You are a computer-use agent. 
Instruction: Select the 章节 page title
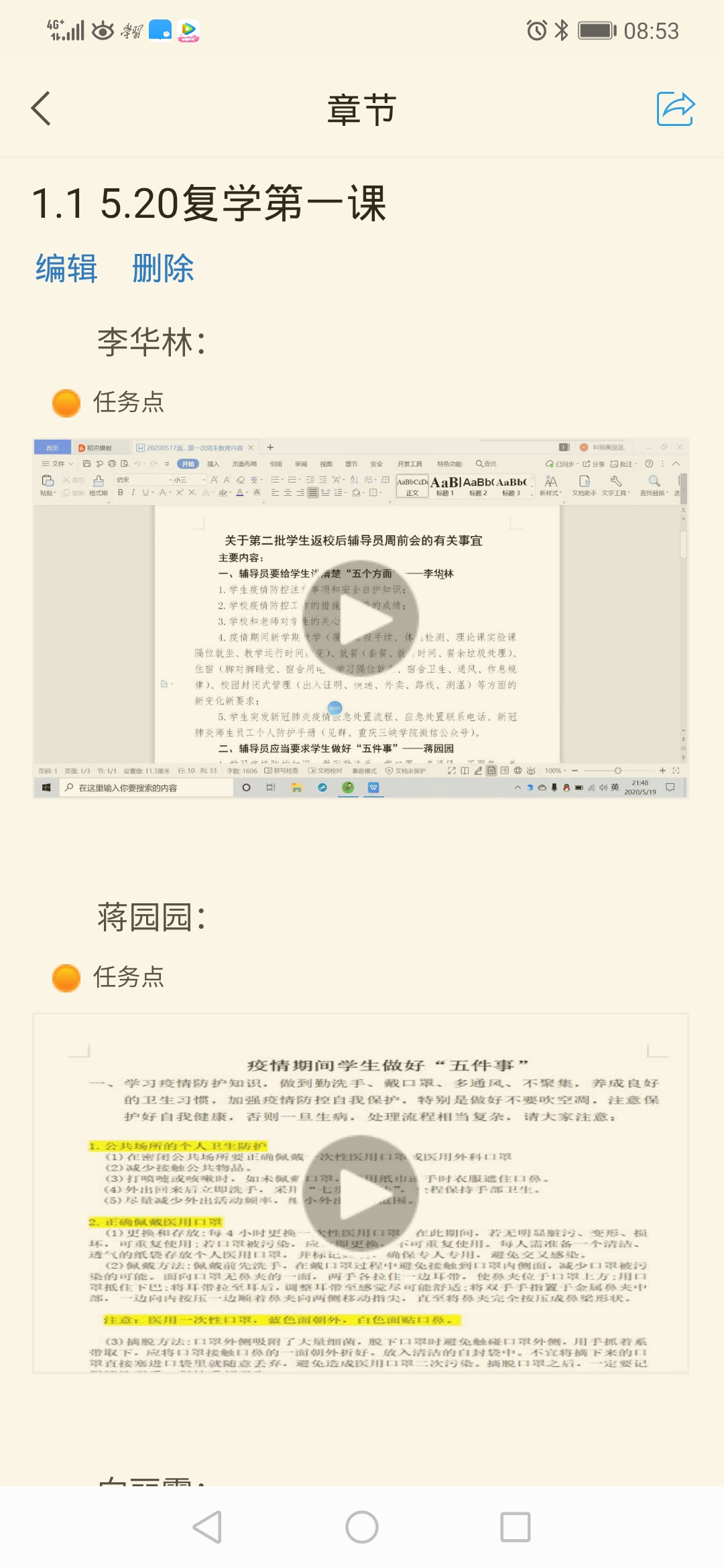coord(361,110)
